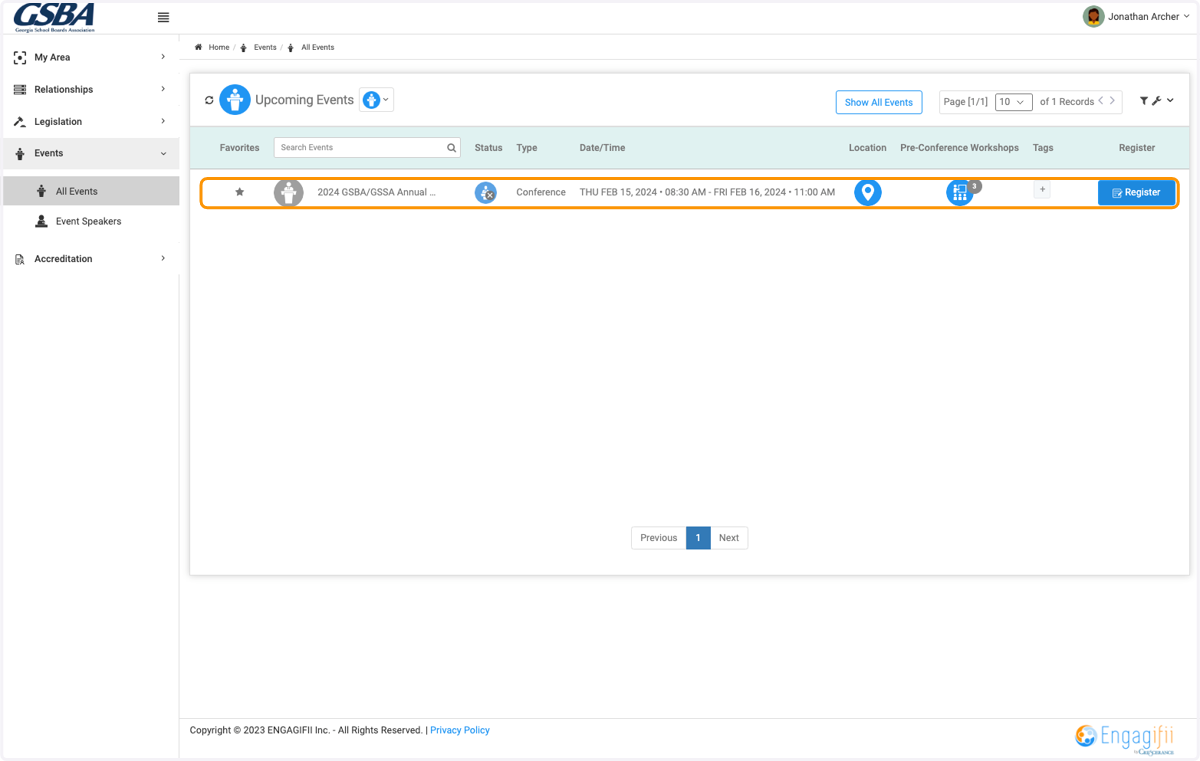
Task: Expand the My Area menu
Action: click(x=91, y=57)
